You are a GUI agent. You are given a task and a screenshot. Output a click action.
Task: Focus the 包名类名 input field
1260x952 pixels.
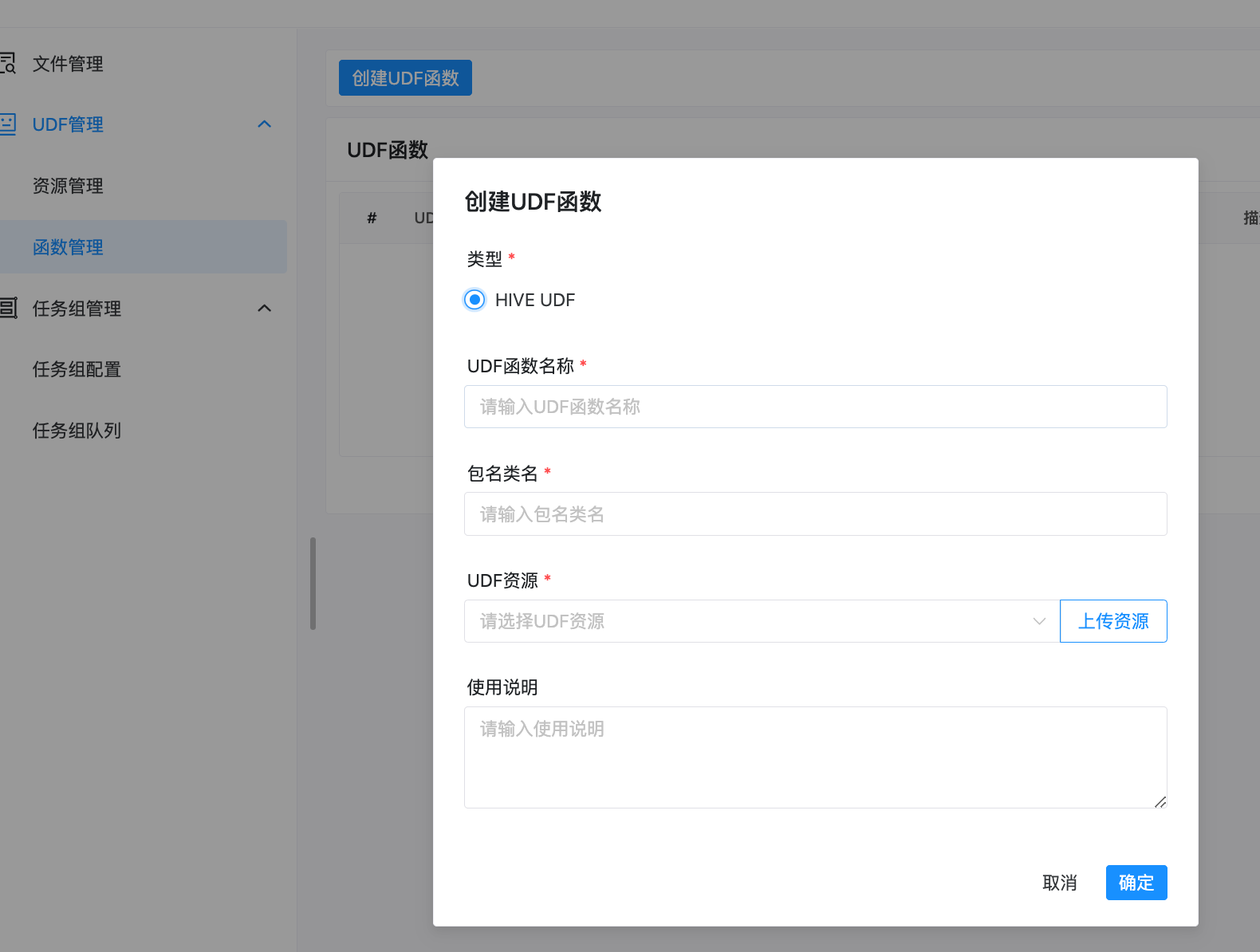pyautogui.click(x=816, y=514)
